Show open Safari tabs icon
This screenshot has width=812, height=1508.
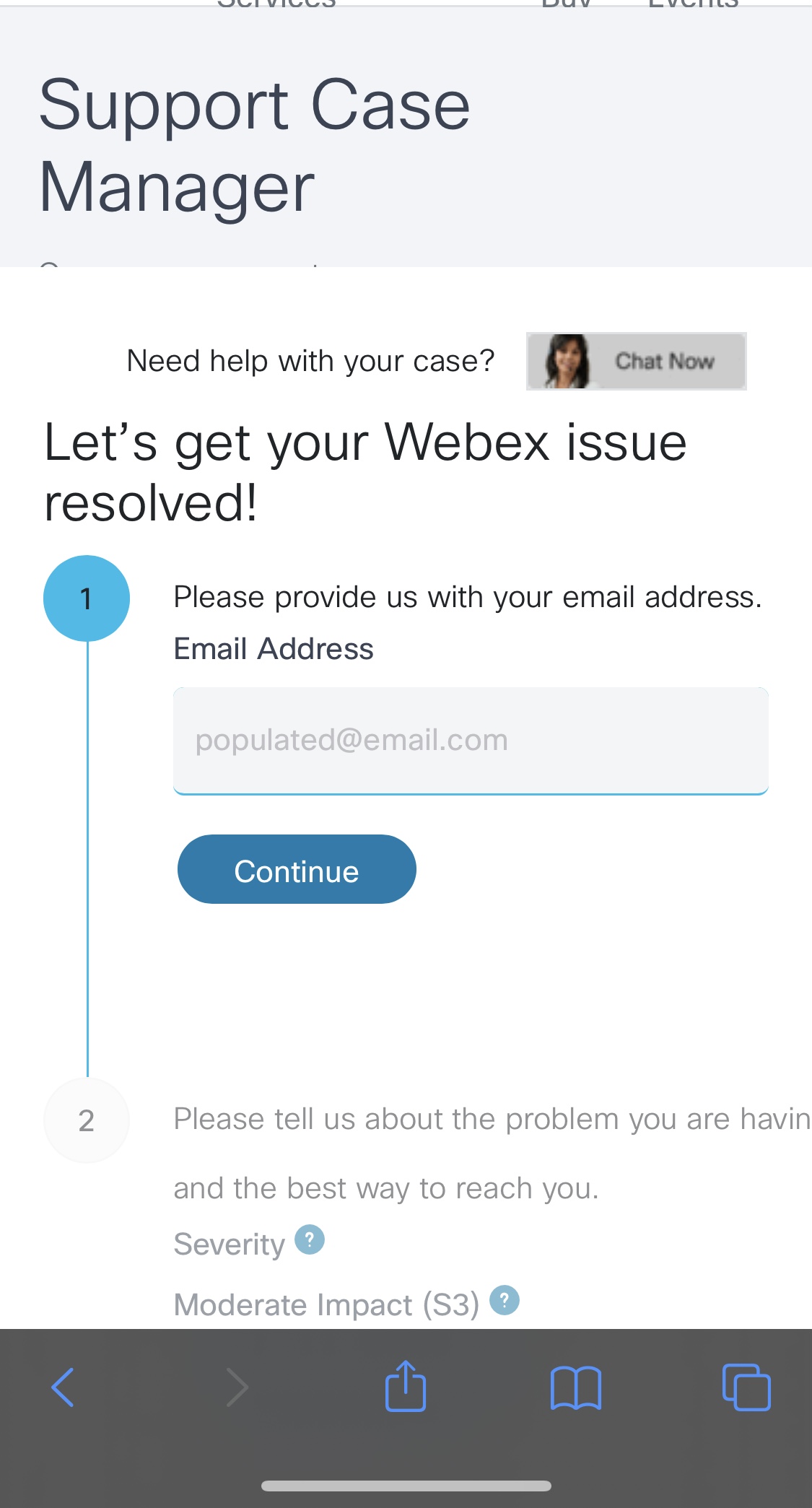pos(746,1387)
